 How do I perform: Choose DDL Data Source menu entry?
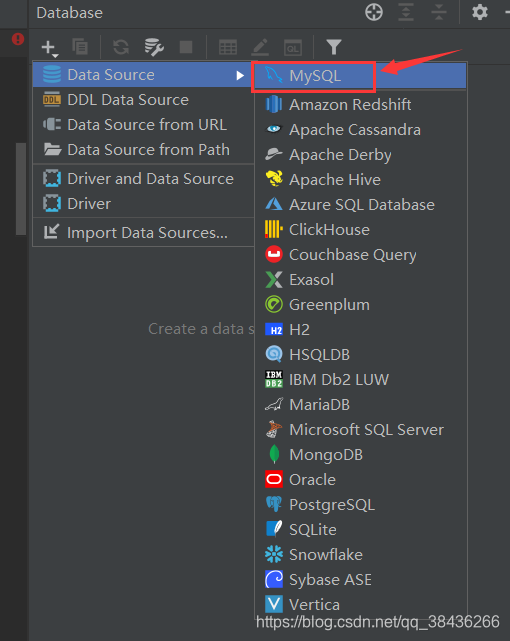pyautogui.click(x=143, y=100)
